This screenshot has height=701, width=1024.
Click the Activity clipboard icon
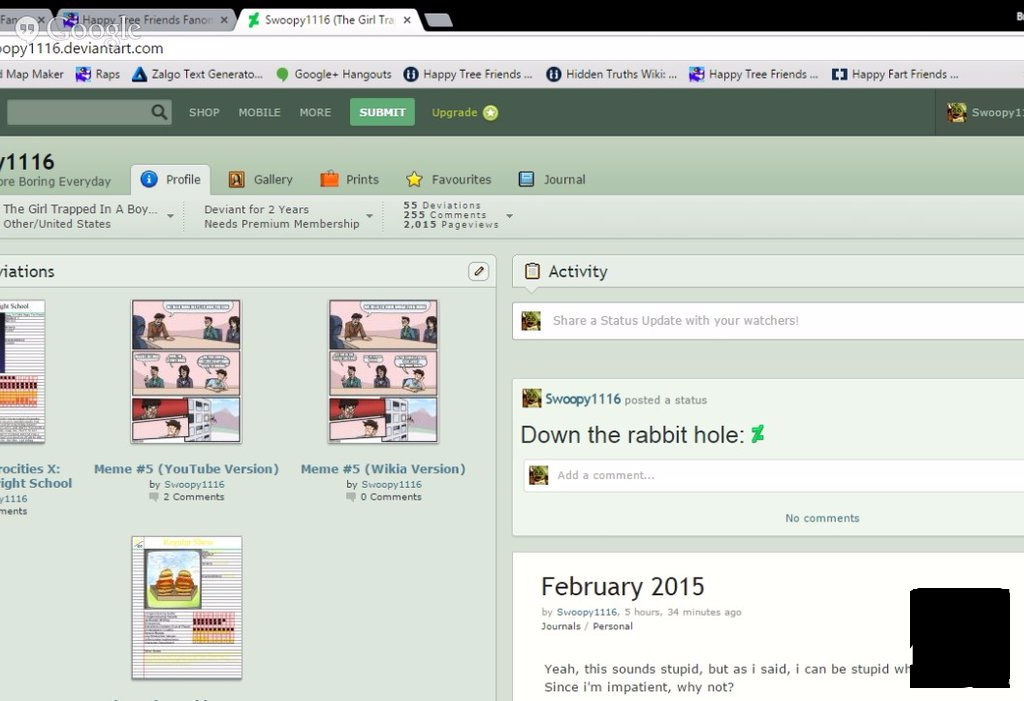tap(532, 271)
